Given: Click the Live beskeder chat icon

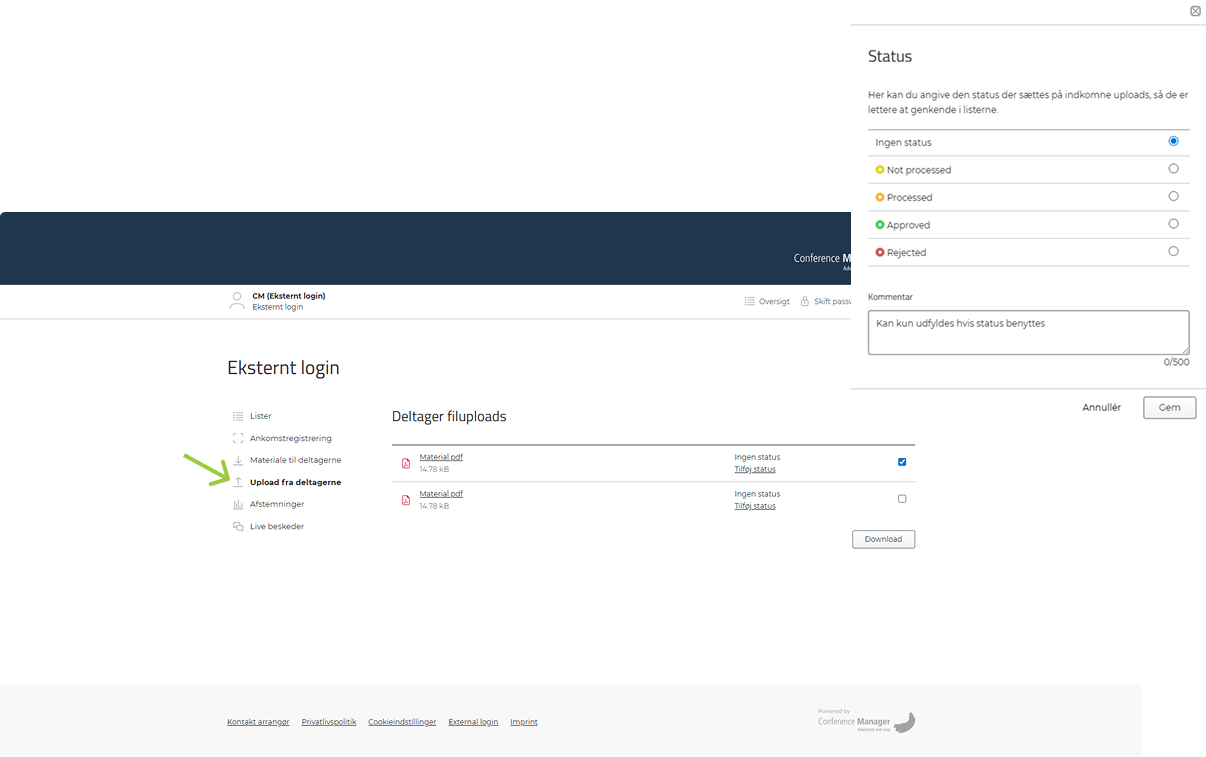Looking at the screenshot, I should [238, 526].
